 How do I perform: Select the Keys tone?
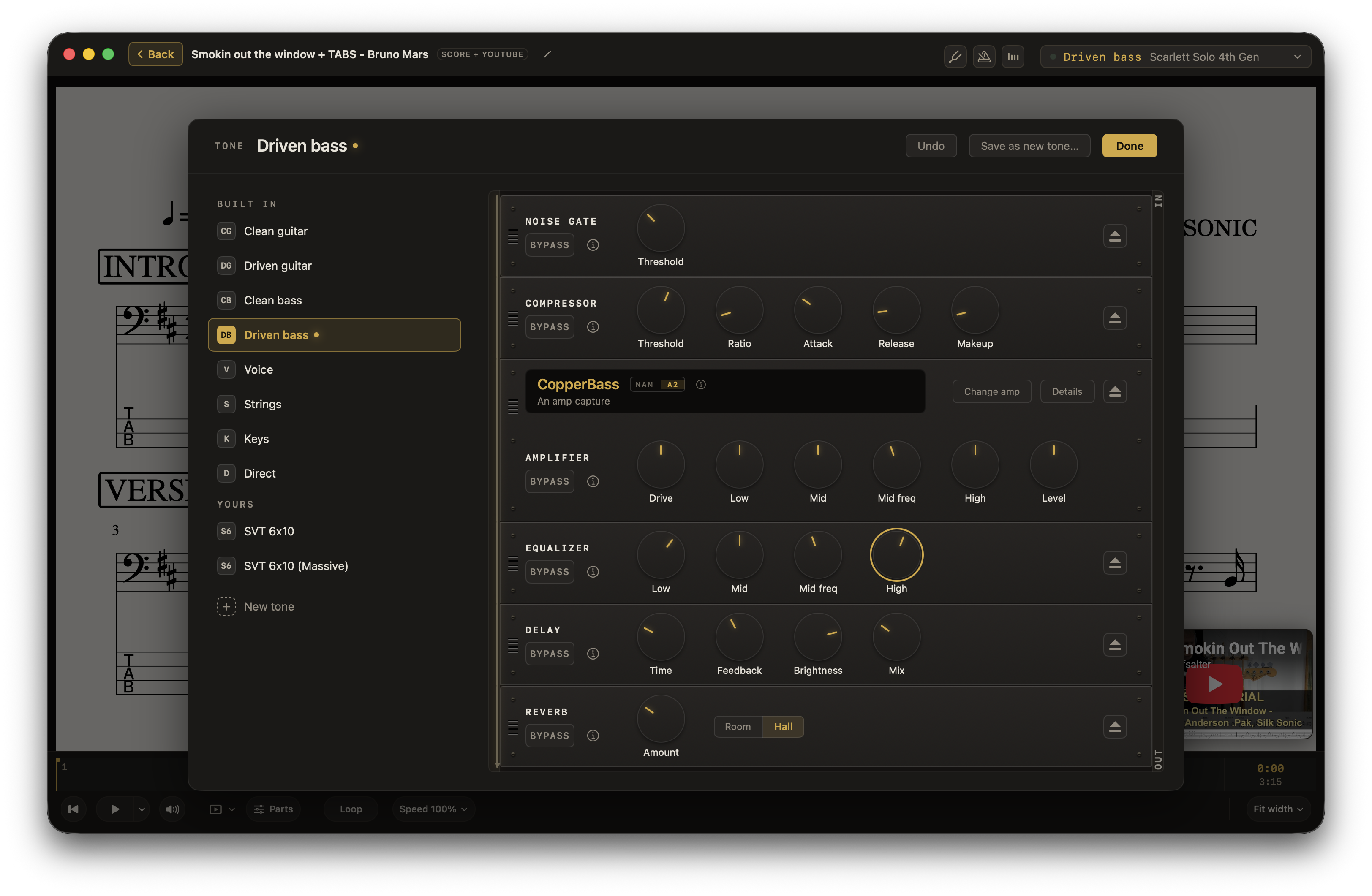pos(335,438)
